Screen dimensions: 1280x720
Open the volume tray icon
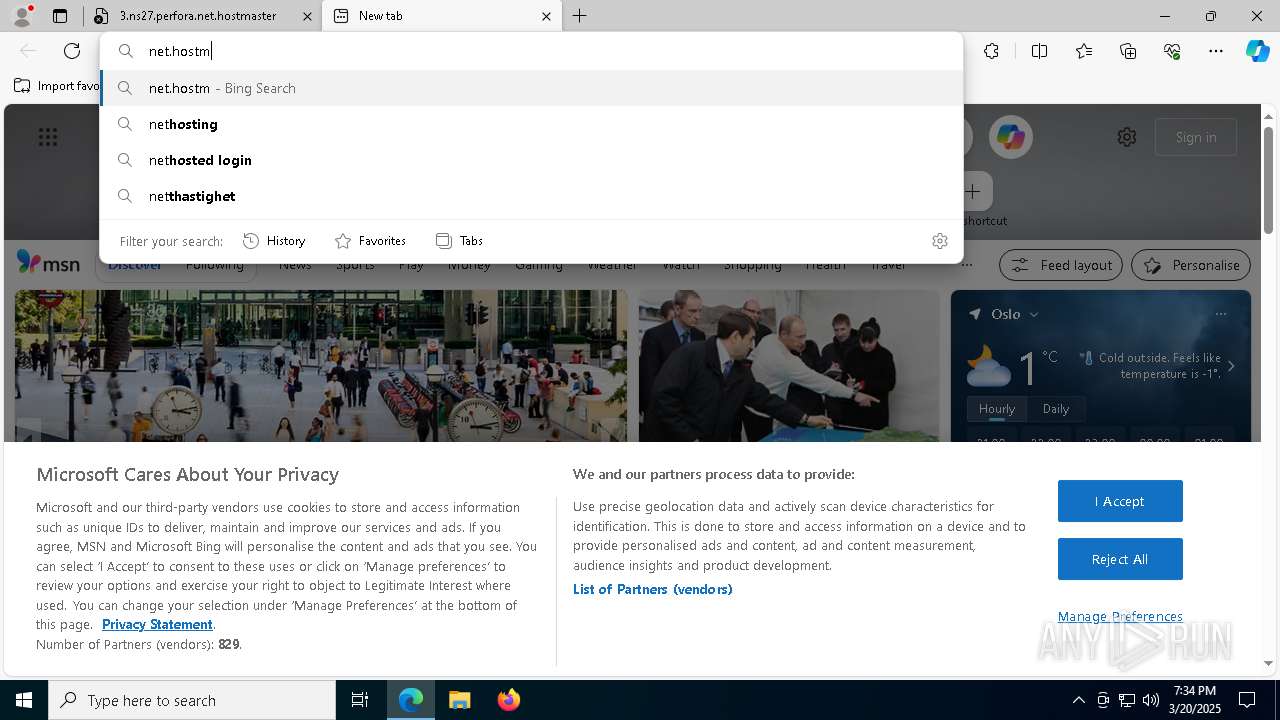click(1151, 700)
